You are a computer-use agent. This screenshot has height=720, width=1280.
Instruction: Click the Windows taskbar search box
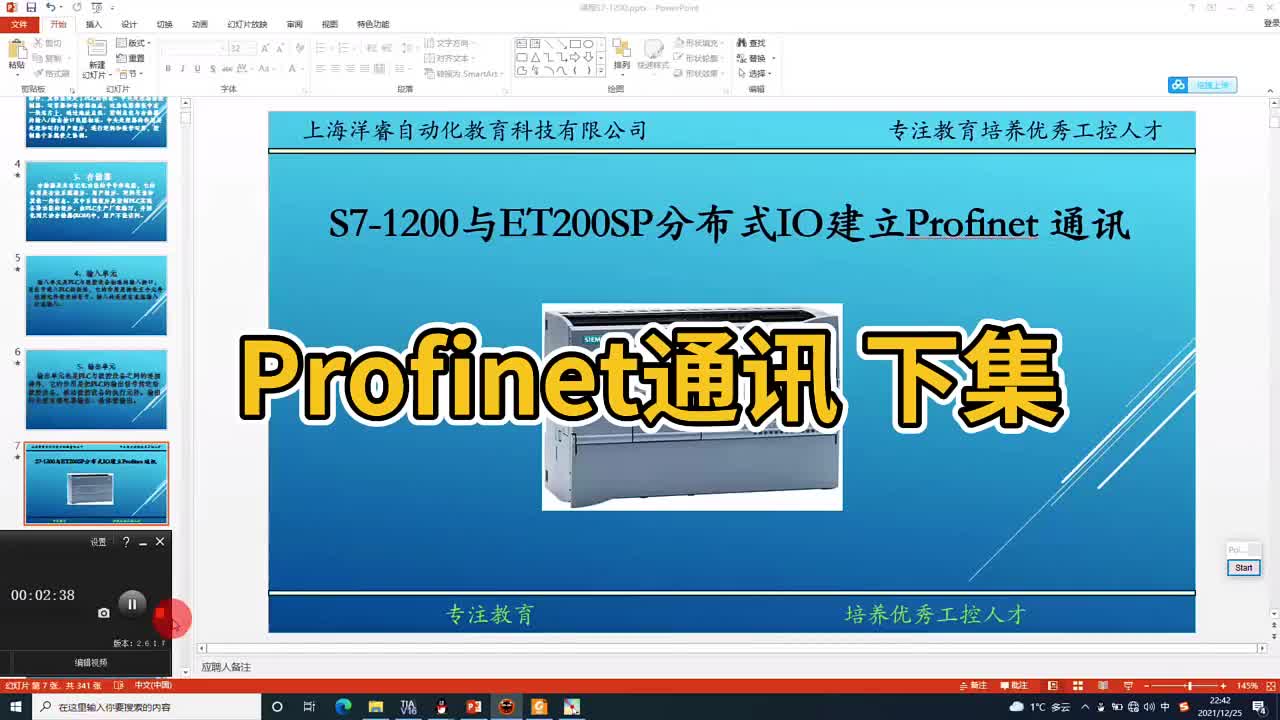pyautogui.click(x=146, y=706)
